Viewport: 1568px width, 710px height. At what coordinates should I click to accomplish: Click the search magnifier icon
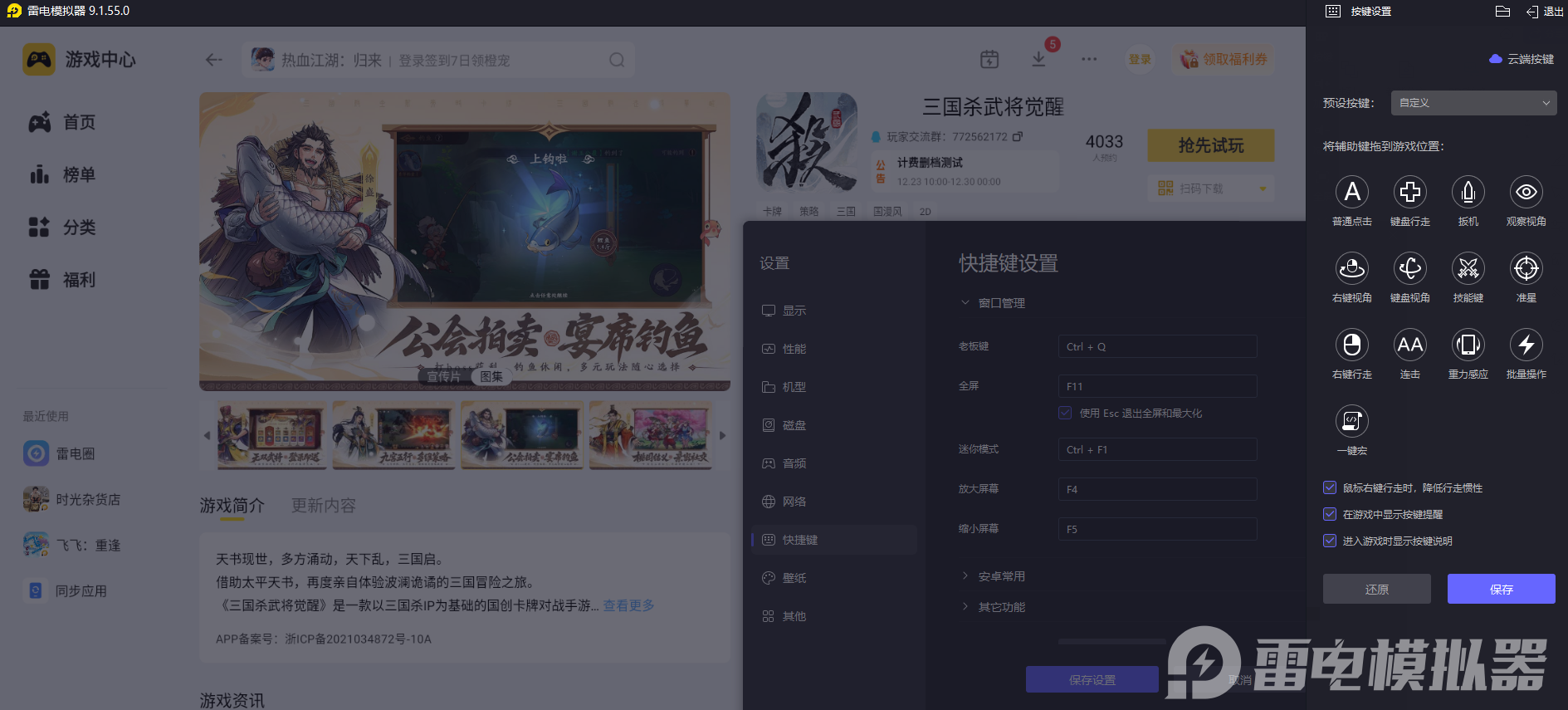click(617, 60)
